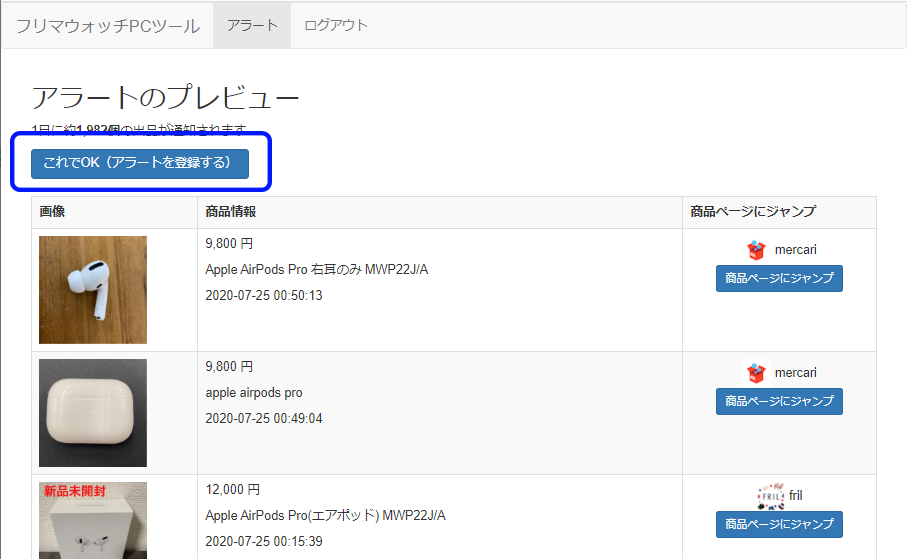Jump to product page for 'apple airpods pro'
The width and height of the screenshot is (907, 559).
coord(779,401)
